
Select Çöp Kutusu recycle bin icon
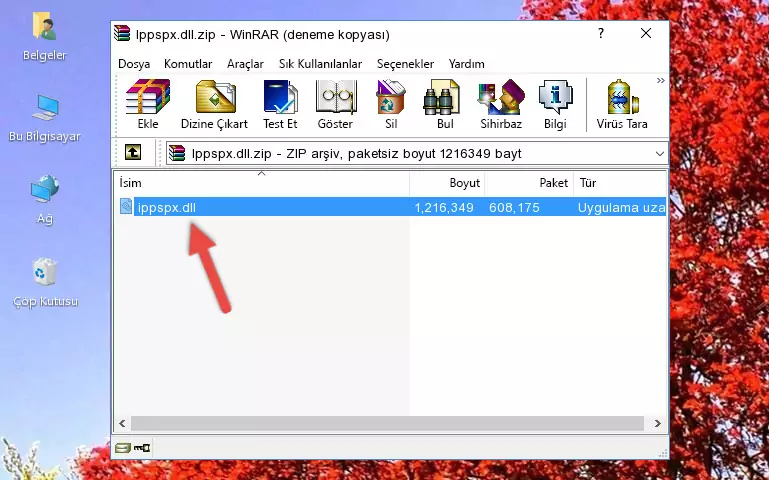click(x=45, y=283)
